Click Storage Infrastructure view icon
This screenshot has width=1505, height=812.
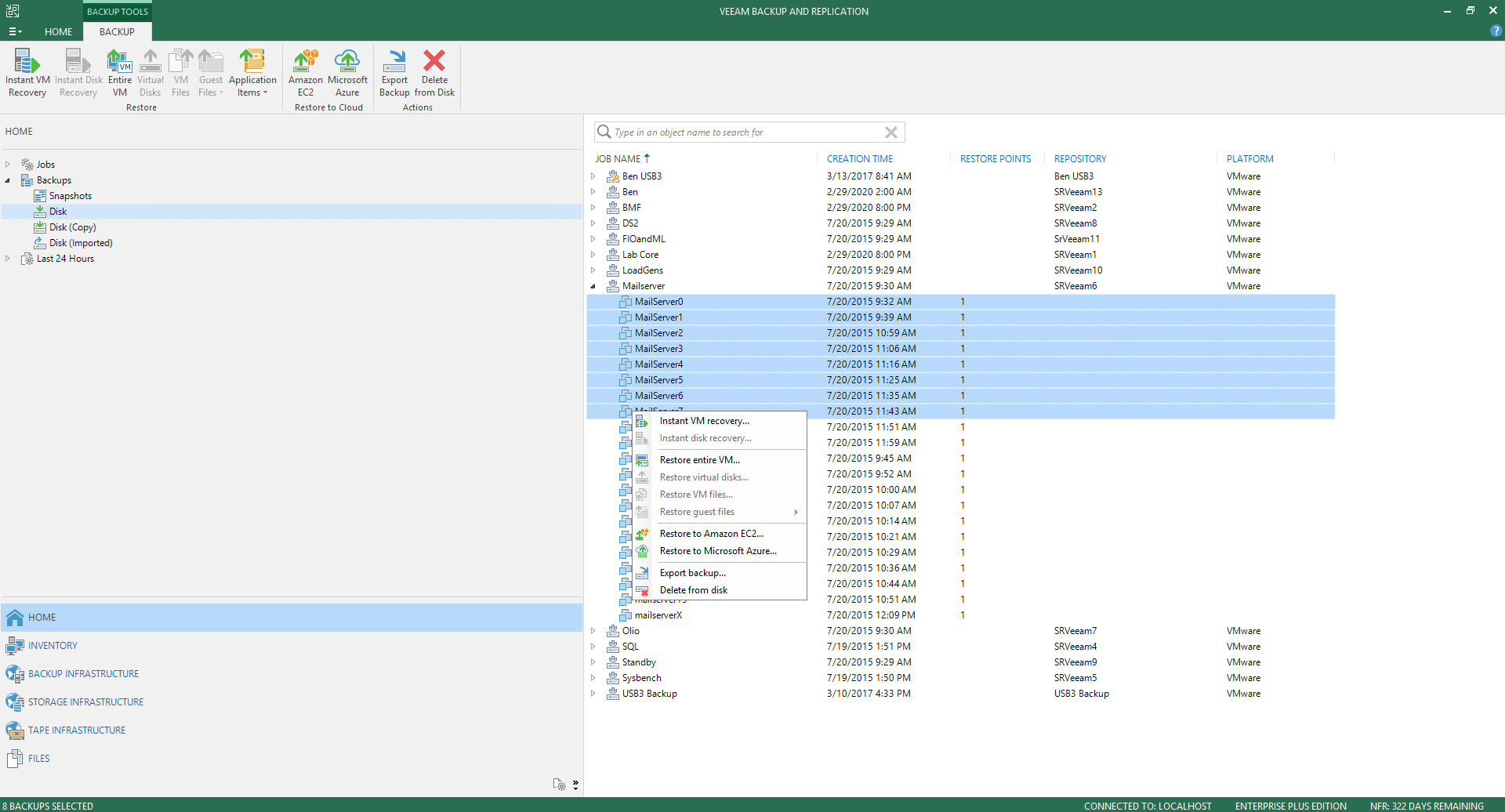(14, 702)
